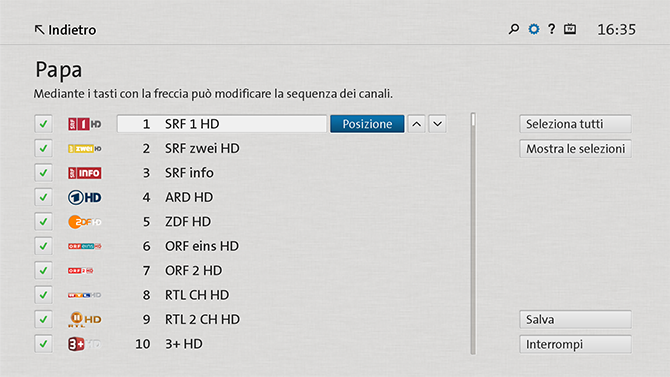
Task: Click the SRF 1 HD name field
Action: point(222,124)
